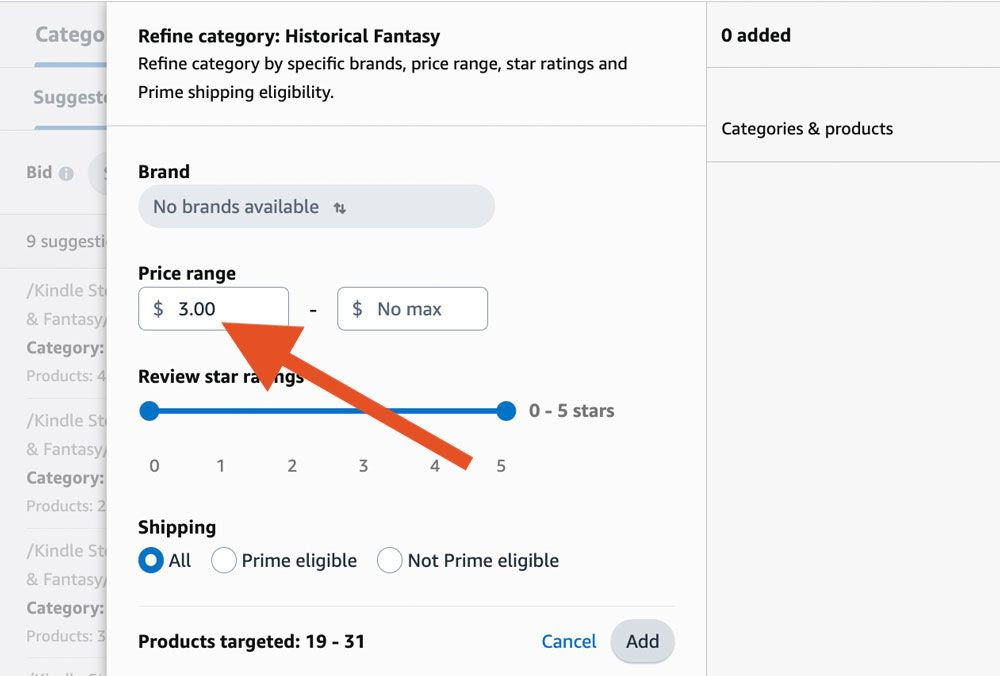Select the Prime eligible radio option
This screenshot has height=676, width=1000.
pyautogui.click(x=224, y=560)
